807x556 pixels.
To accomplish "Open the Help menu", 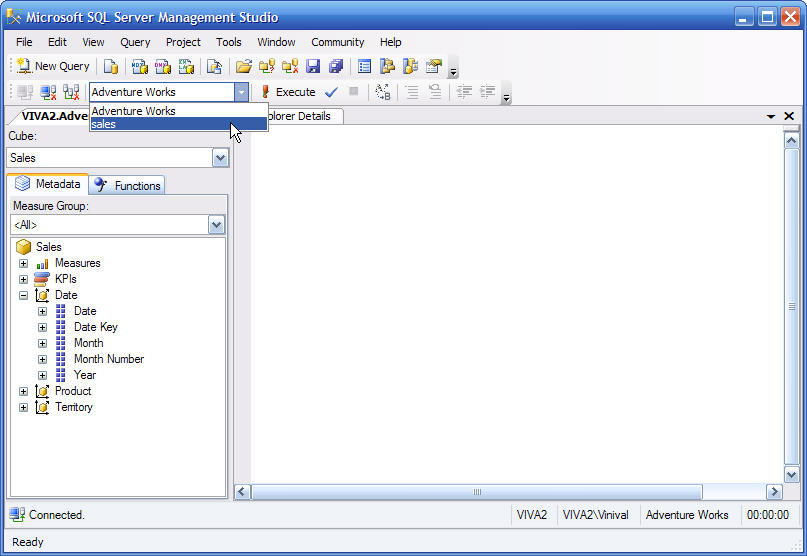I will tap(391, 42).
